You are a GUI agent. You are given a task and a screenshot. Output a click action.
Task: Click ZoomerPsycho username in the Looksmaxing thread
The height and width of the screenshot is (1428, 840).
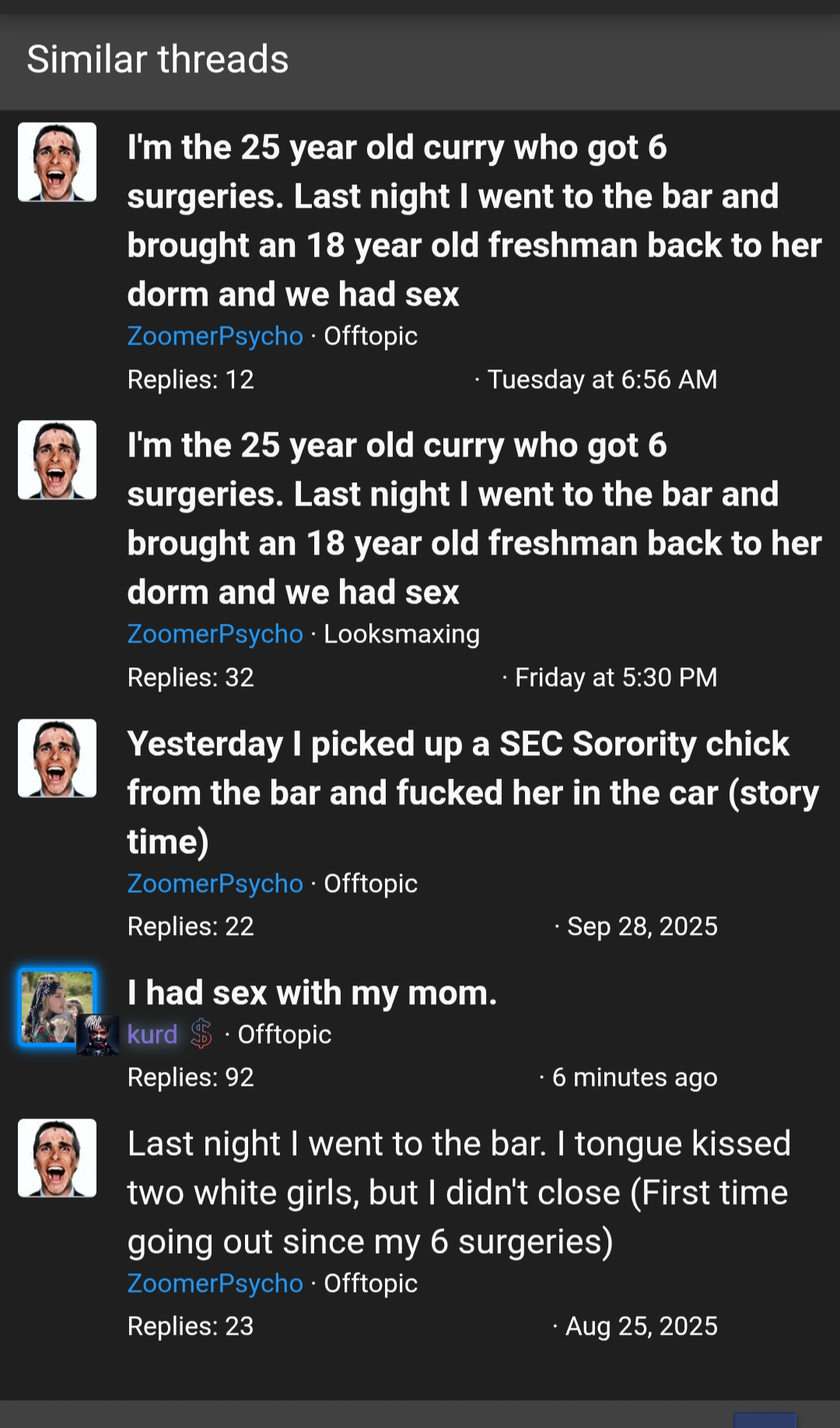[215, 634]
